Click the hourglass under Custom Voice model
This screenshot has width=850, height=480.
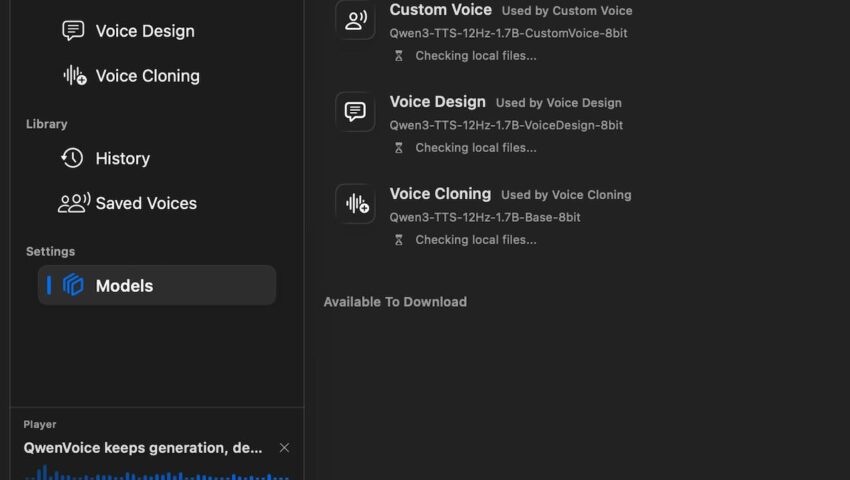coord(399,56)
